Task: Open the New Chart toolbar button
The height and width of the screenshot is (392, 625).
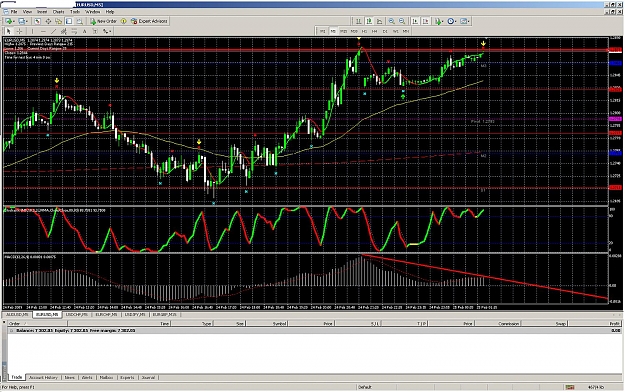Action: [10, 21]
